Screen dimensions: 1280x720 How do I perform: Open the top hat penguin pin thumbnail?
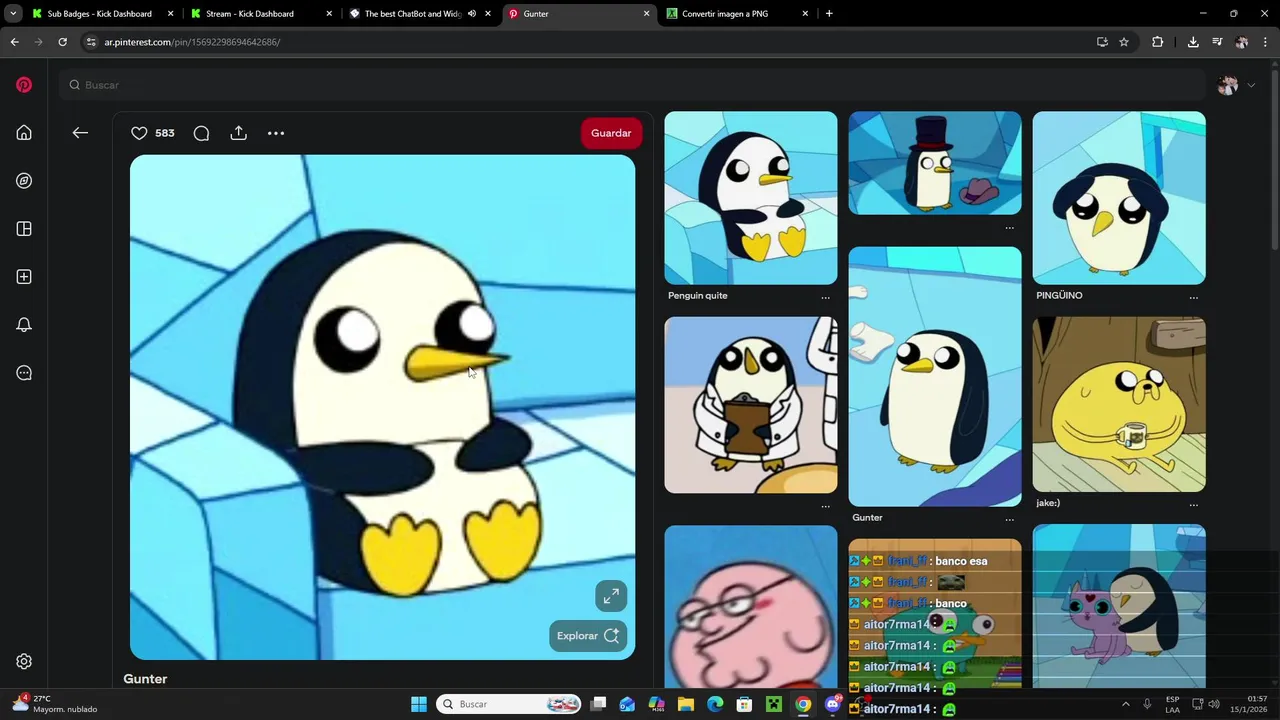(x=935, y=163)
